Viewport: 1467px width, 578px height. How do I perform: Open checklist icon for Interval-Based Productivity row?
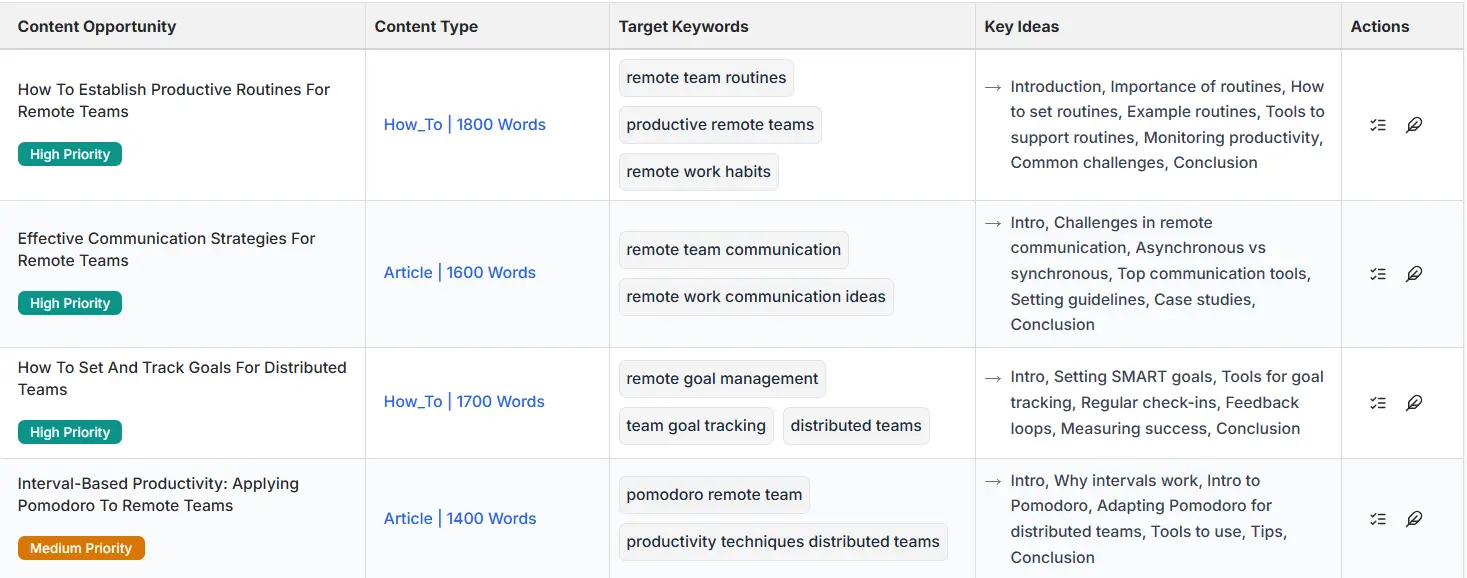pos(1377,519)
